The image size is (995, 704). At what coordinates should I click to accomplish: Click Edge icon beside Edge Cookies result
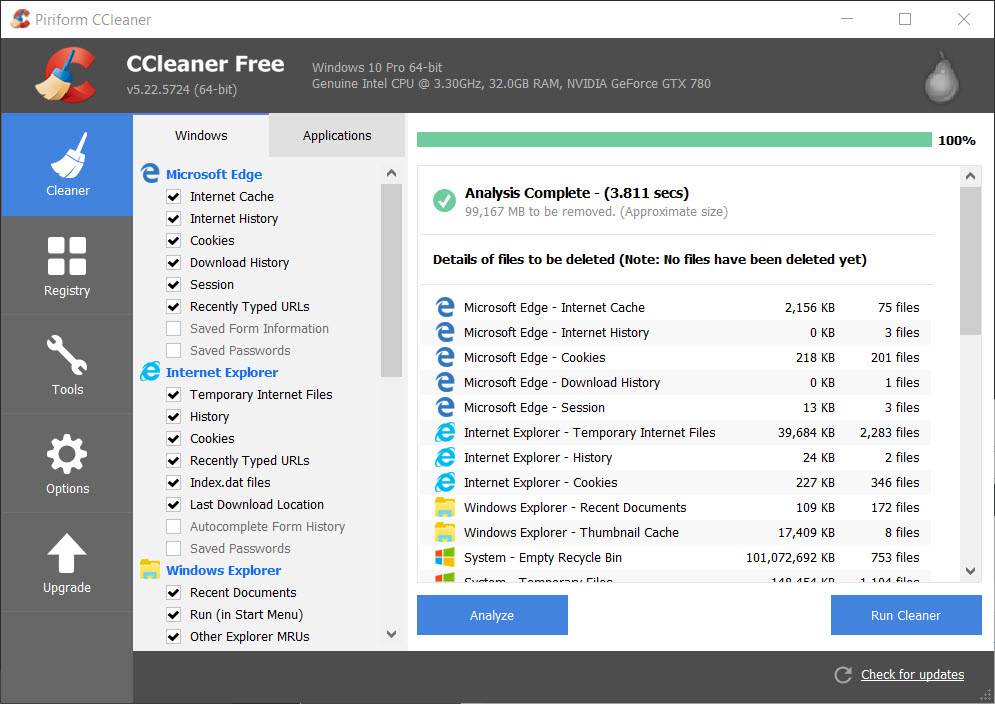(x=445, y=357)
